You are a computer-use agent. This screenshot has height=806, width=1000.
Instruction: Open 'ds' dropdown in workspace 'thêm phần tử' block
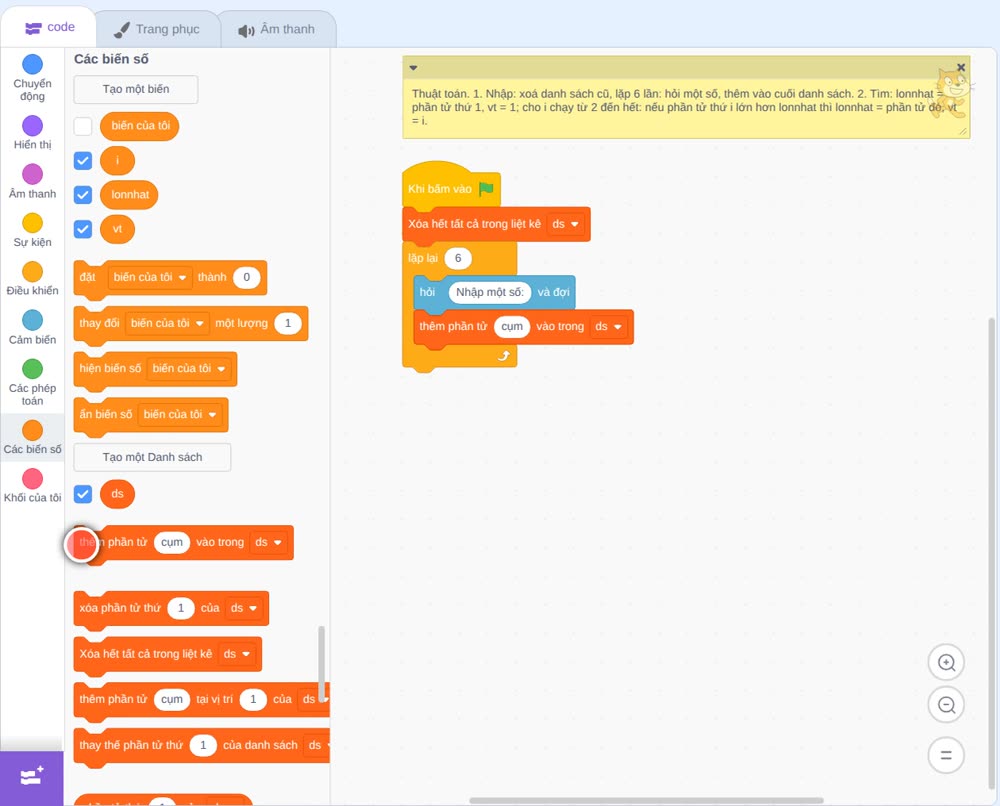coord(608,327)
